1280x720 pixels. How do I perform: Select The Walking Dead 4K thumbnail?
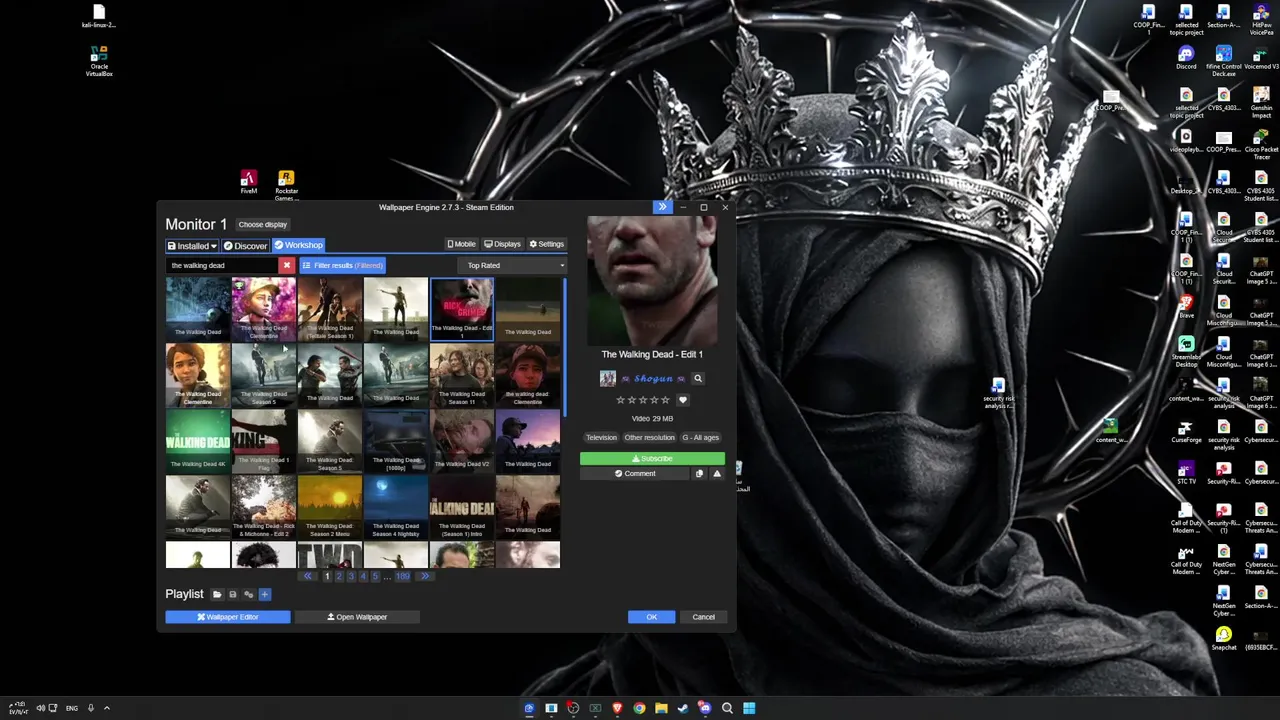click(x=198, y=440)
